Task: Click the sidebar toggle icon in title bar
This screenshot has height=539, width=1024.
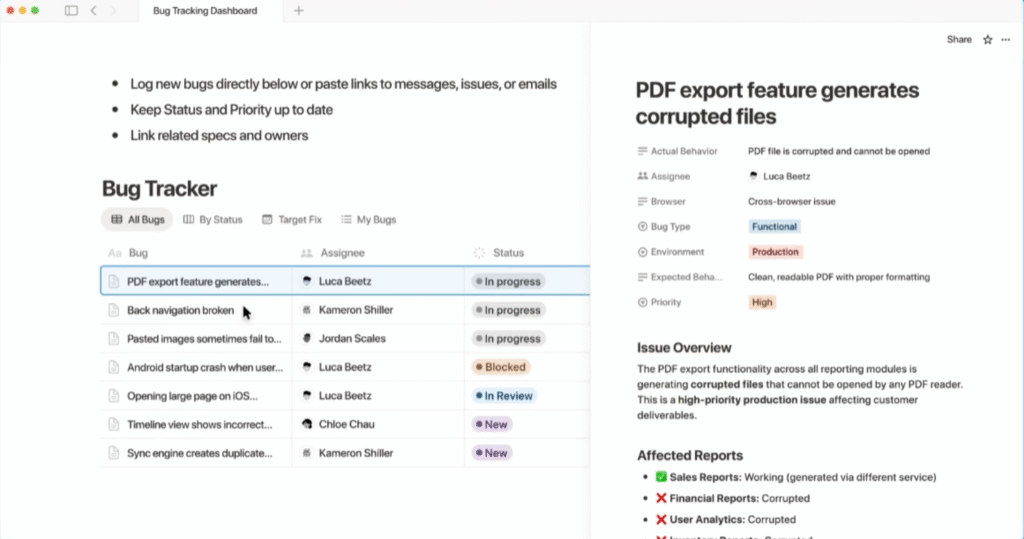Action: click(71, 11)
